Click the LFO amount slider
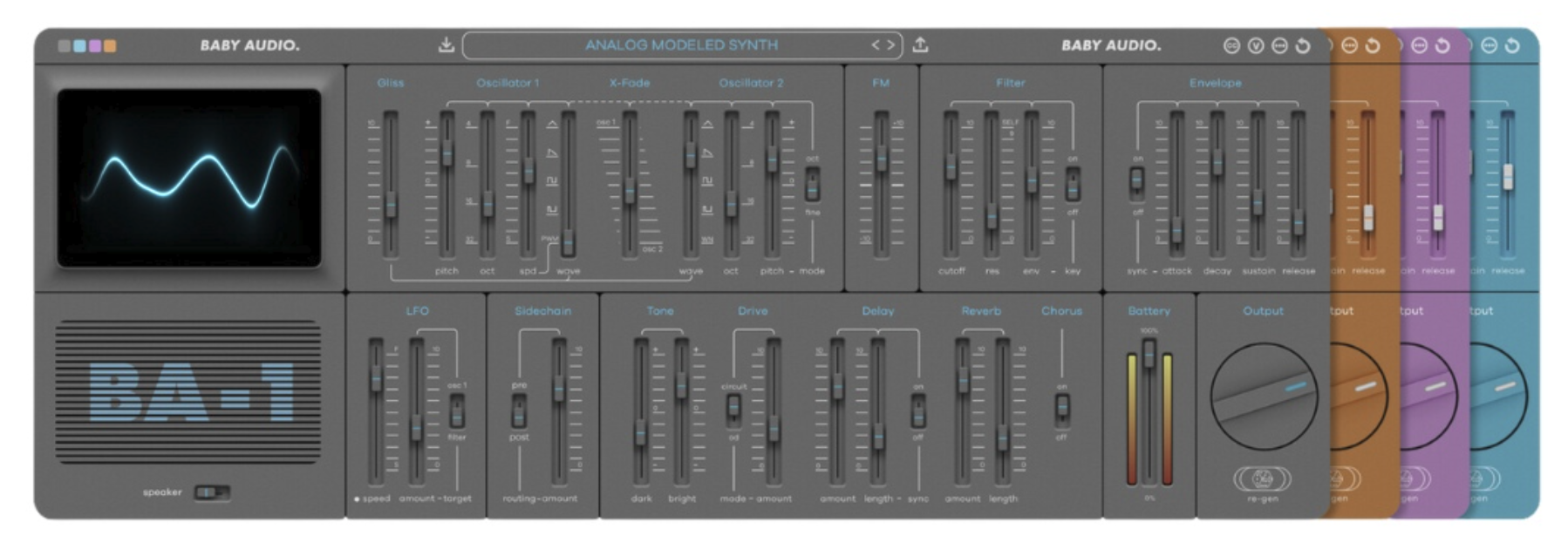Viewport: 1568px width, 549px height. 417,411
